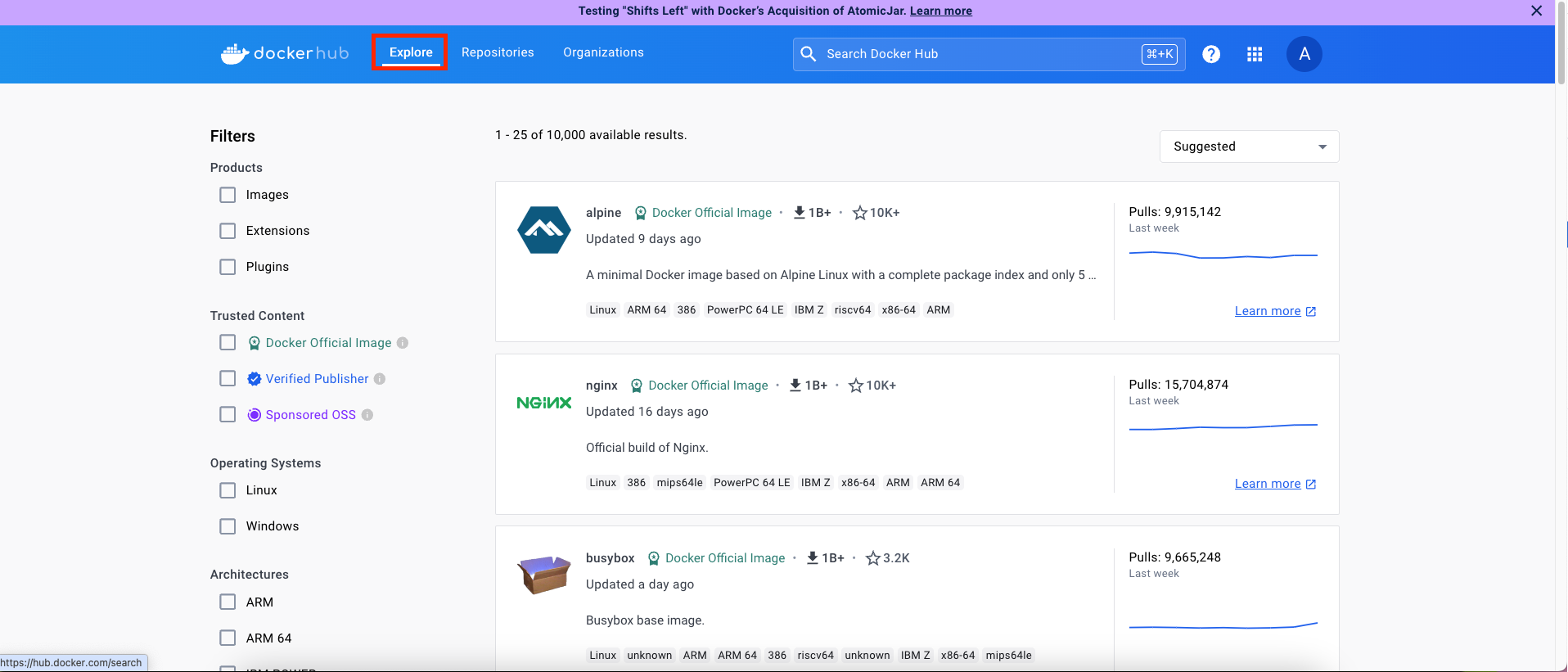Enable the Docker Official Image filter checkbox
Screen dimensions: 1568x672
[228, 343]
